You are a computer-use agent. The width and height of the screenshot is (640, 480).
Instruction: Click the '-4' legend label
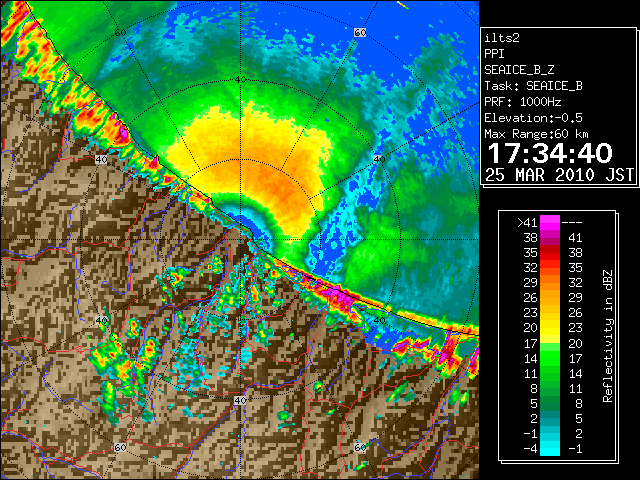530,449
